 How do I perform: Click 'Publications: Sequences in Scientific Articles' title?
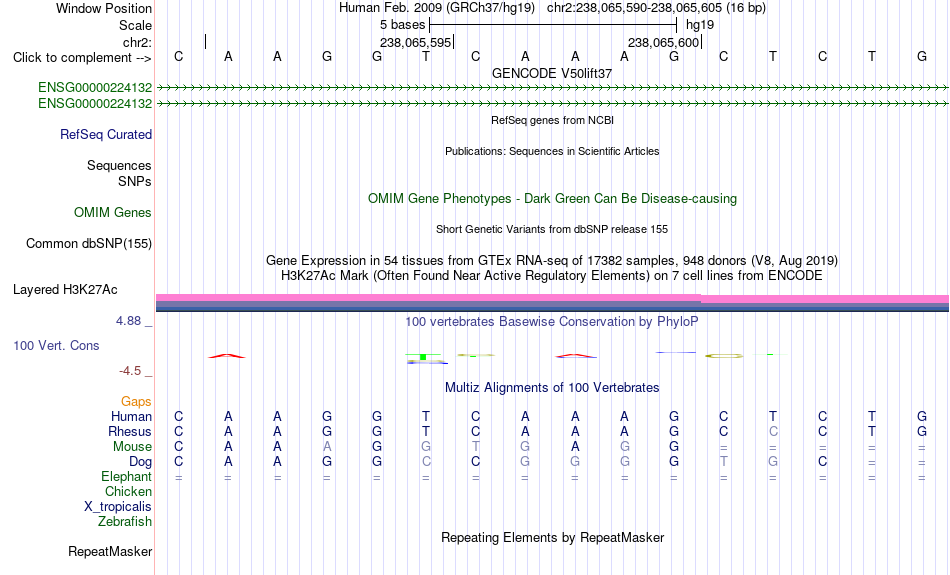(552, 151)
